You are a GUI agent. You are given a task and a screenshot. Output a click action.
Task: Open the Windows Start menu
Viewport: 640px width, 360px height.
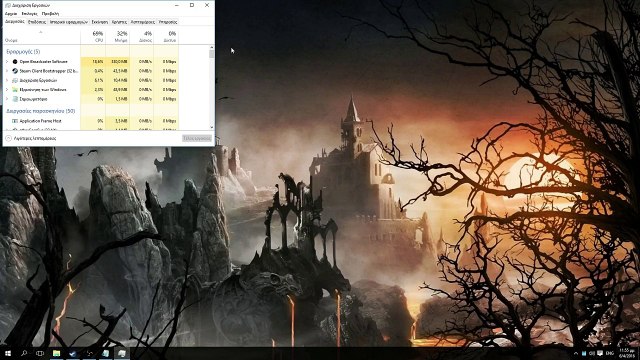point(8,353)
